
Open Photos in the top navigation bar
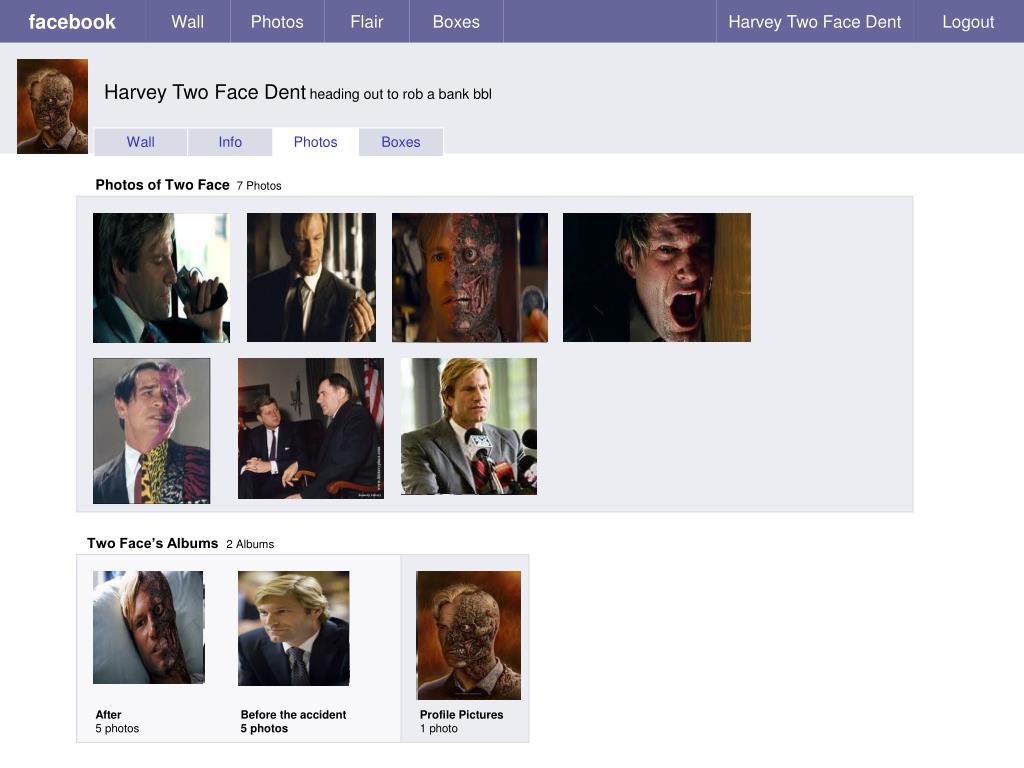pos(277,22)
